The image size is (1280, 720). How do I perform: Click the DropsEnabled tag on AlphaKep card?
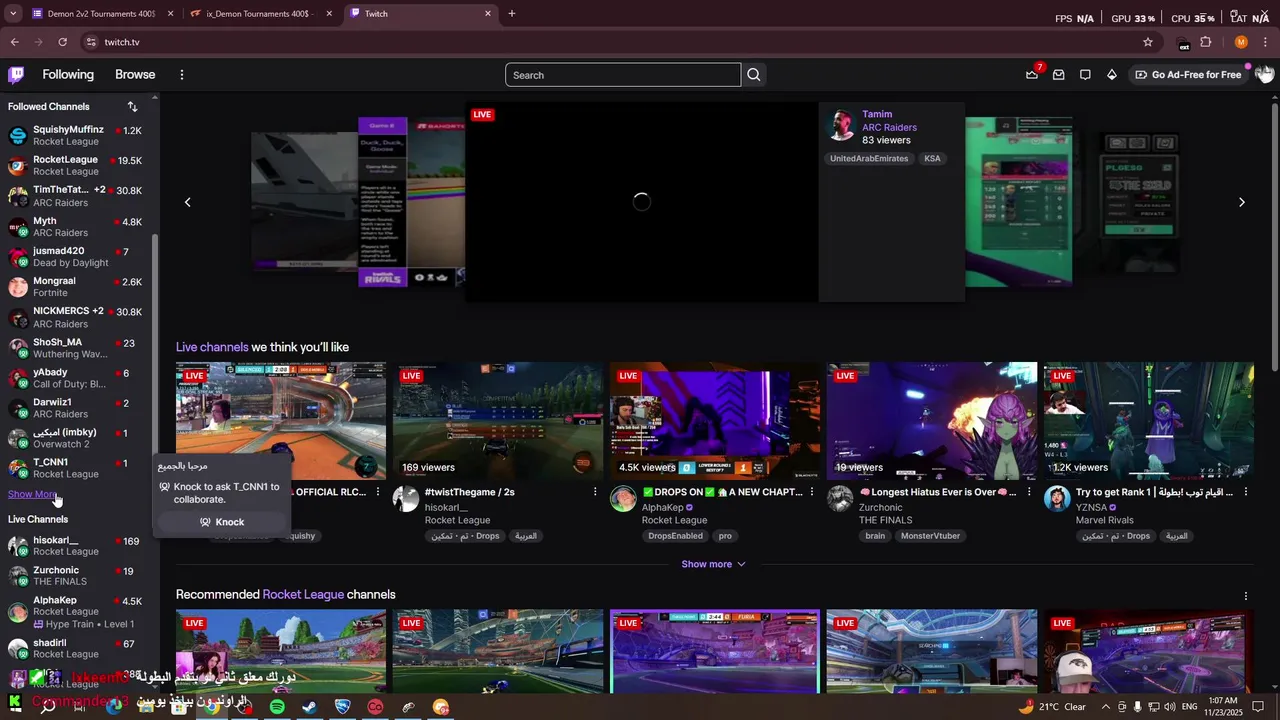(x=675, y=536)
